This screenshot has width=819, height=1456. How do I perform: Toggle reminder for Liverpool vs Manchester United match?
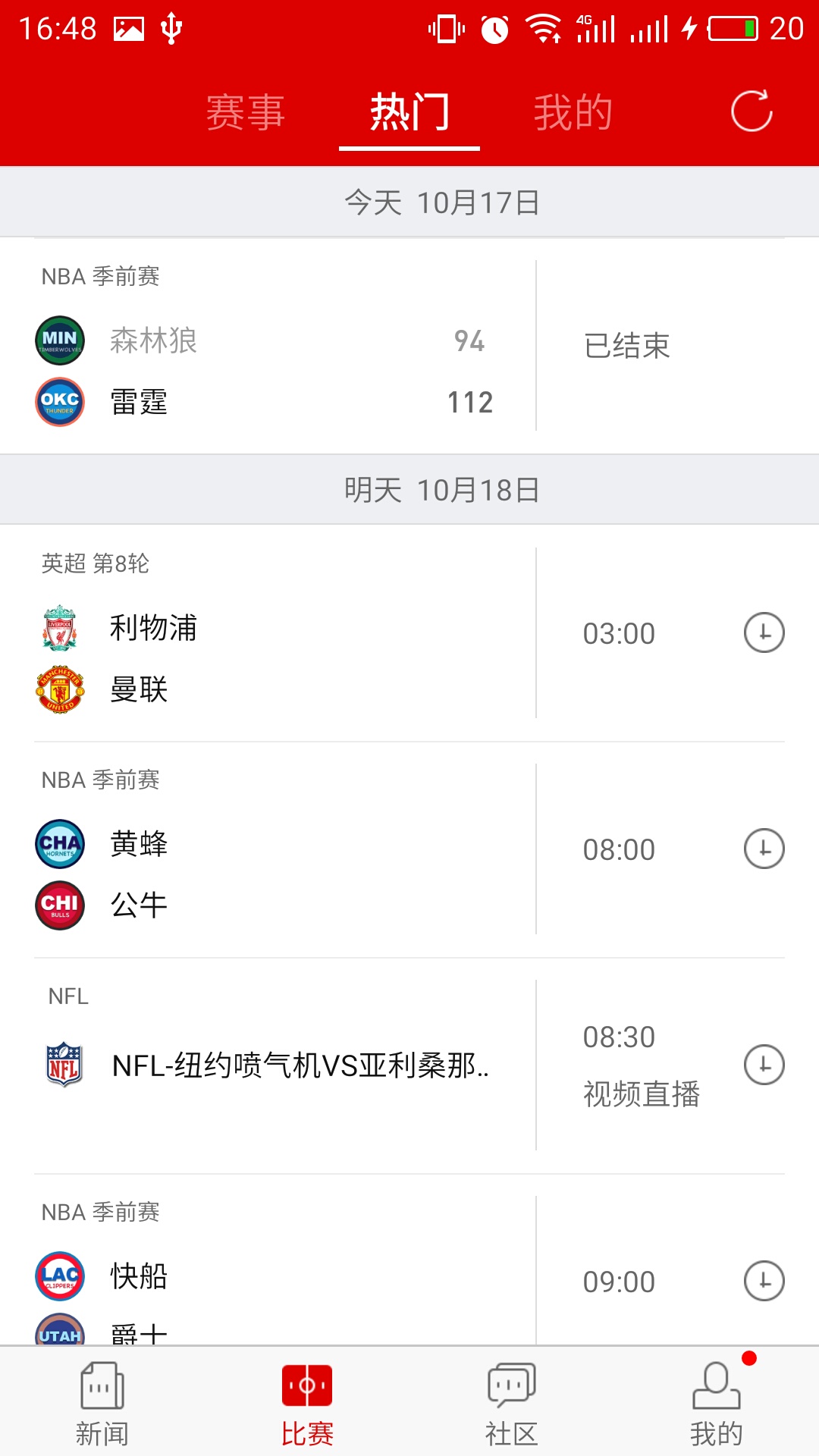(x=764, y=632)
